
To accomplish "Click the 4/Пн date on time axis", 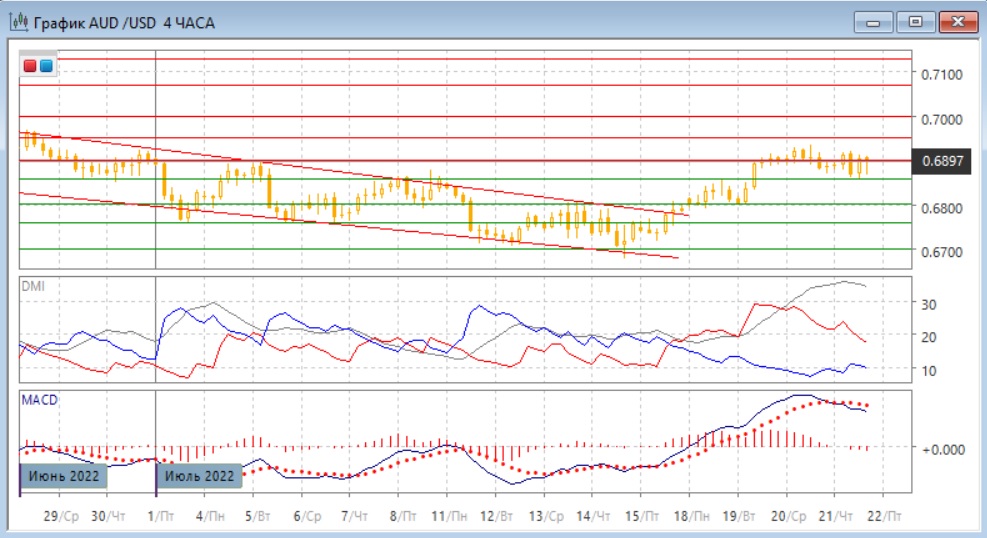I will point(209,515).
